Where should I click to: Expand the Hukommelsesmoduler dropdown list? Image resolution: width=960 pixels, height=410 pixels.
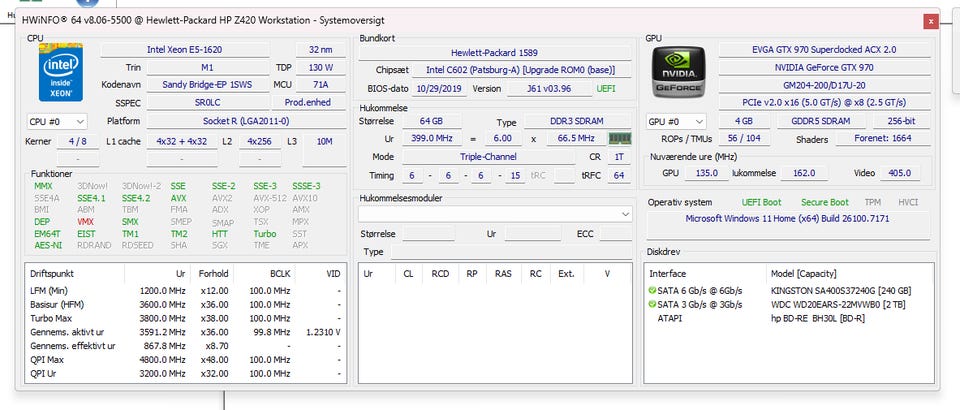[623, 213]
